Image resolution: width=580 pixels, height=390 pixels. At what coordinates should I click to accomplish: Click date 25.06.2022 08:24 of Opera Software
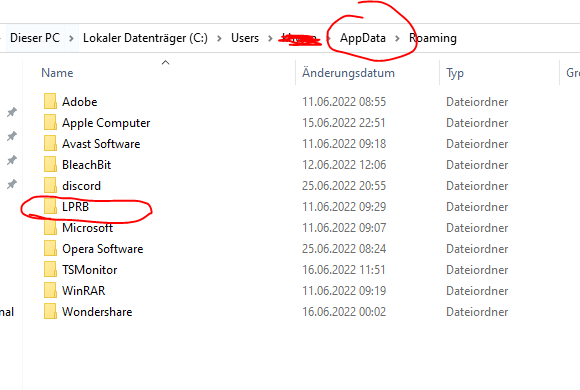[x=344, y=249]
